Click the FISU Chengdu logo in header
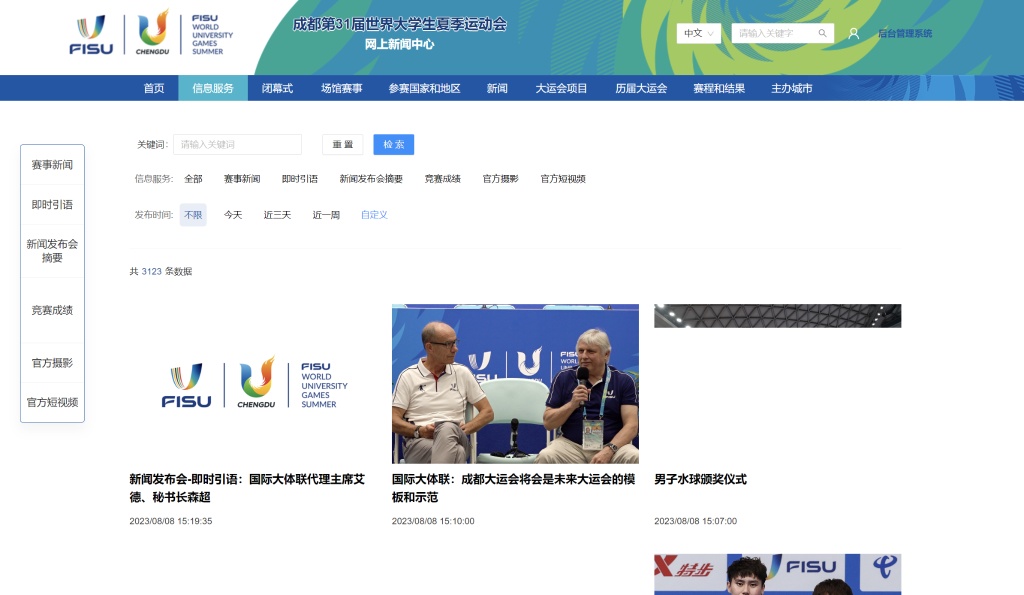1024x595 pixels. (152, 33)
